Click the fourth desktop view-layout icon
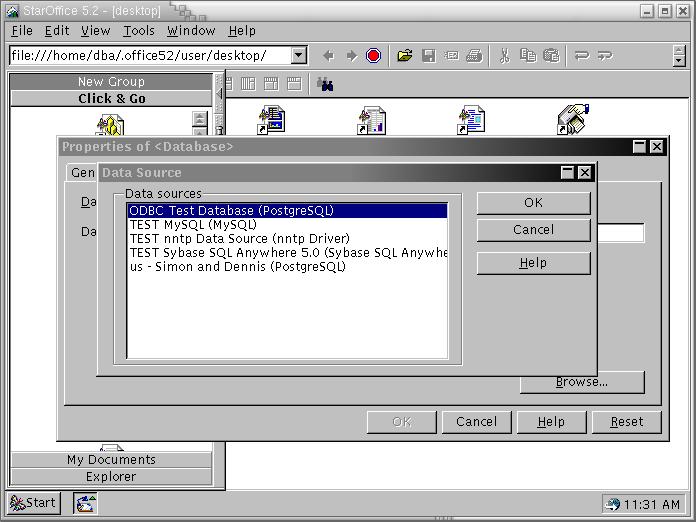Viewport: 696px width, 522px height. (294, 83)
